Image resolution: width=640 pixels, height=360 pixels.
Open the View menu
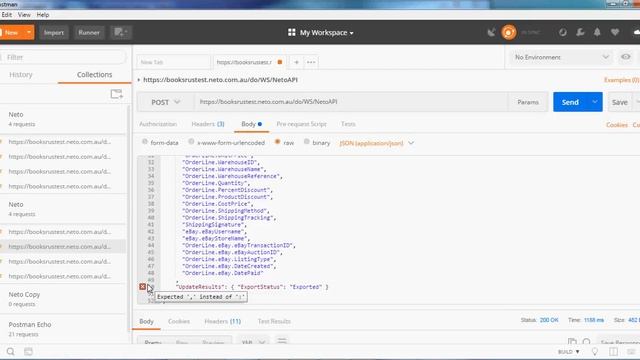pyautogui.click(x=24, y=15)
